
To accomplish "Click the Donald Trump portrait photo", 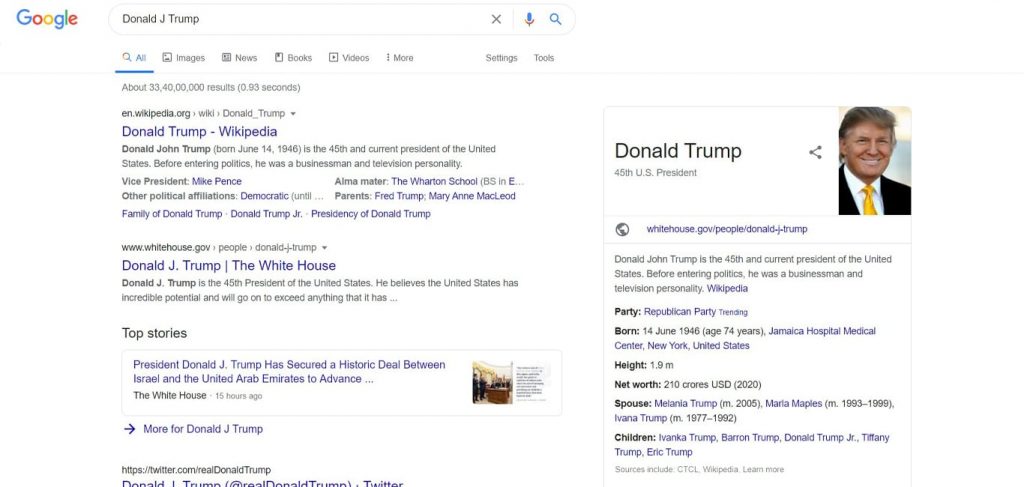I will pyautogui.click(x=874, y=161).
